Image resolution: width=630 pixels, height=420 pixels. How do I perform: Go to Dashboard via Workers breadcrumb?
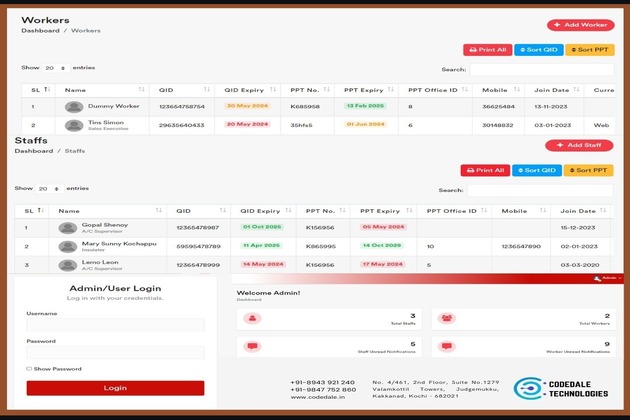click(40, 31)
